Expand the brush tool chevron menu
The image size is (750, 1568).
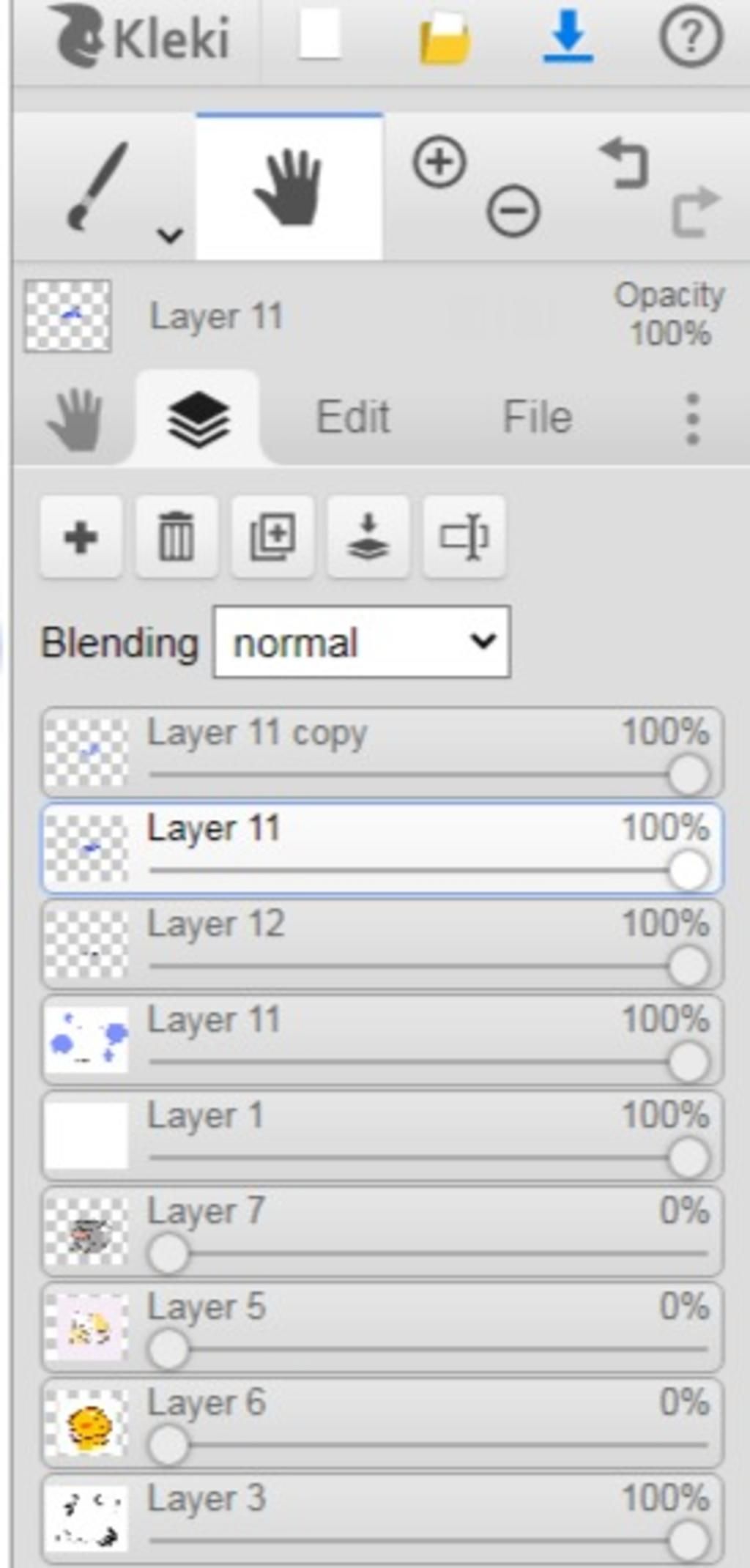click(170, 236)
